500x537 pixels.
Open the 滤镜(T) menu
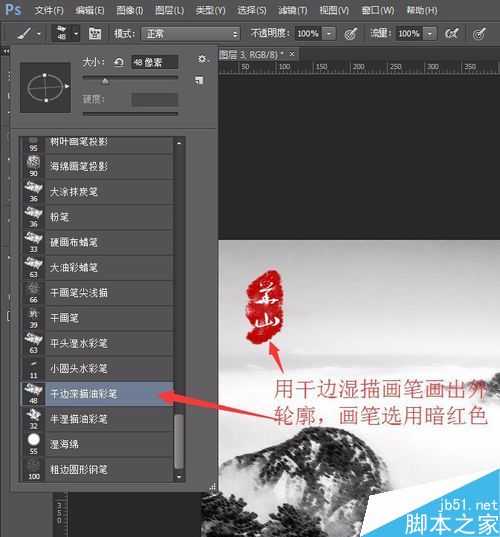(293, 11)
